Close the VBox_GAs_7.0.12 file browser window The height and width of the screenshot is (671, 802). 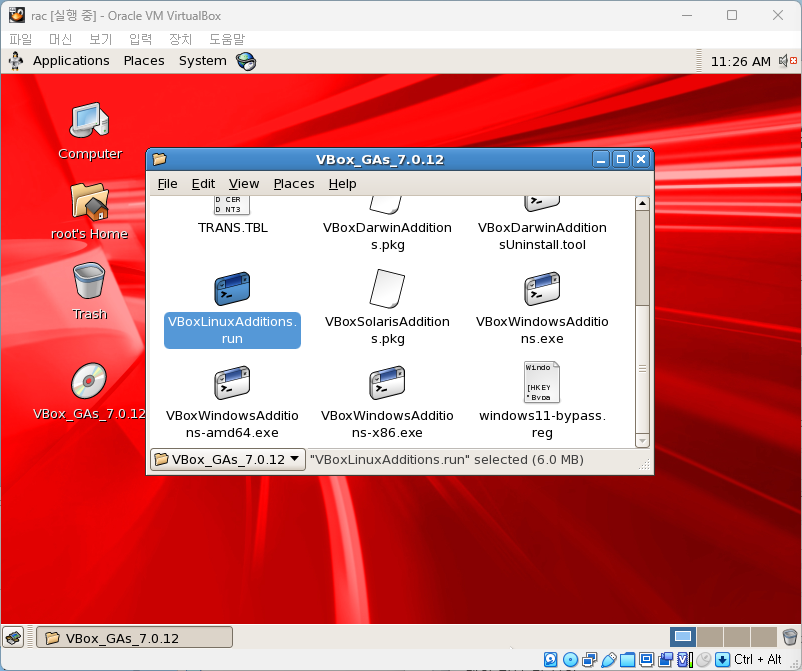(641, 160)
